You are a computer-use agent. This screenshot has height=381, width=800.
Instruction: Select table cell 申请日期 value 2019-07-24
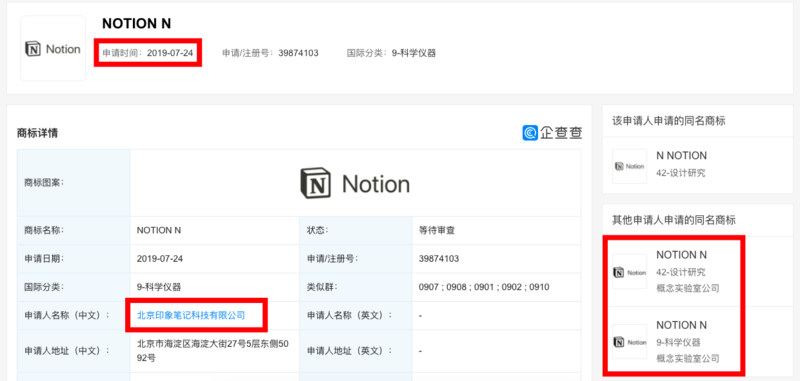pos(160,259)
